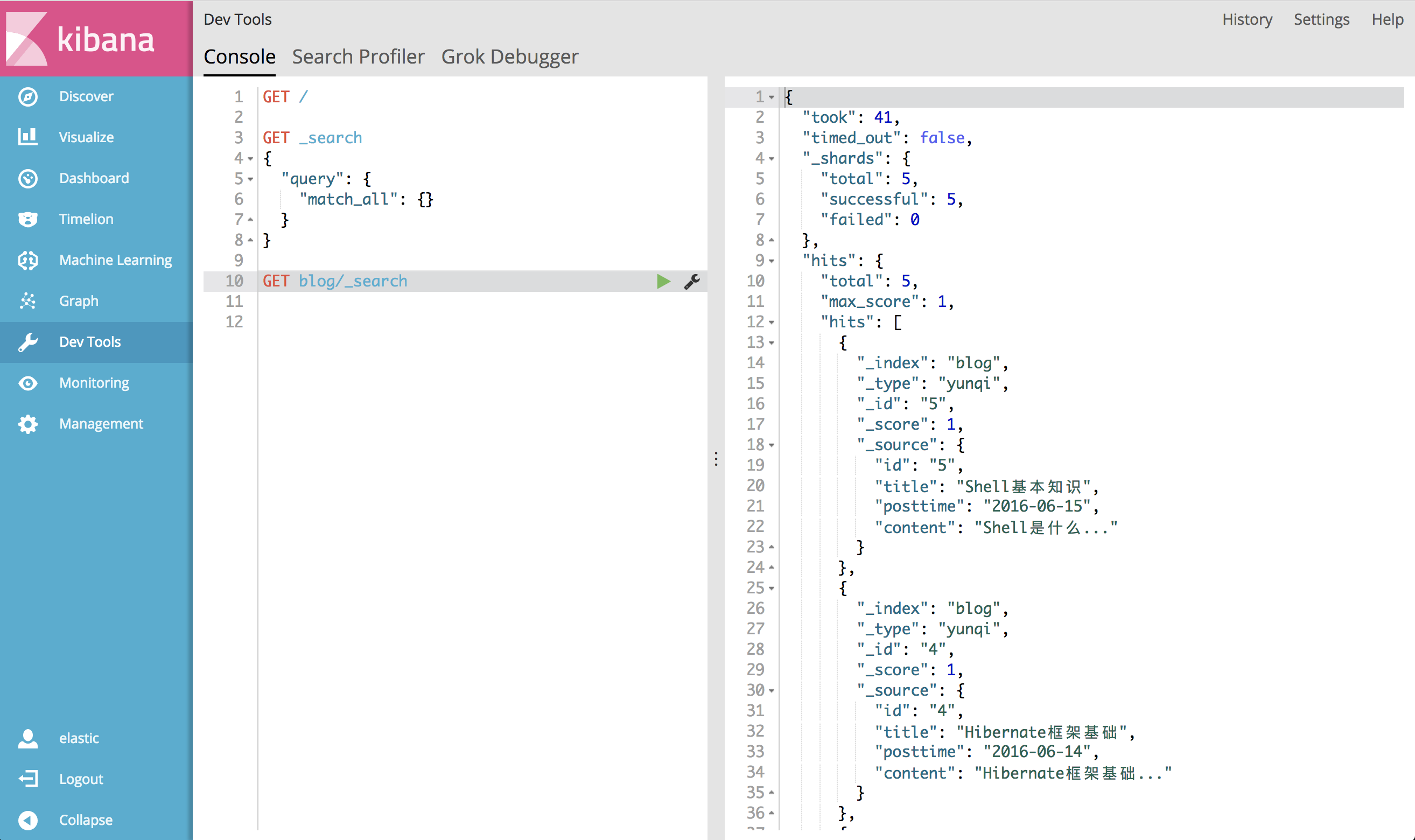Screen dimensions: 1415x840
Task: Switch to the Console tab
Action: [x=240, y=57]
